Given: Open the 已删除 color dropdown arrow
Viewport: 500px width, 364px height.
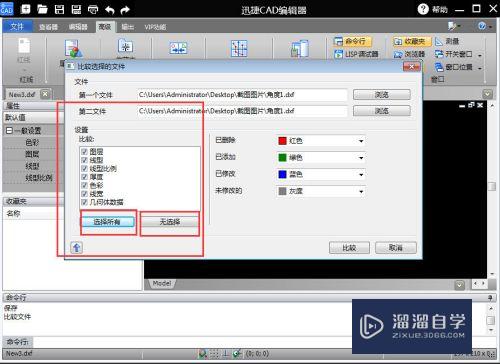Looking at the screenshot, I should tap(361, 141).
